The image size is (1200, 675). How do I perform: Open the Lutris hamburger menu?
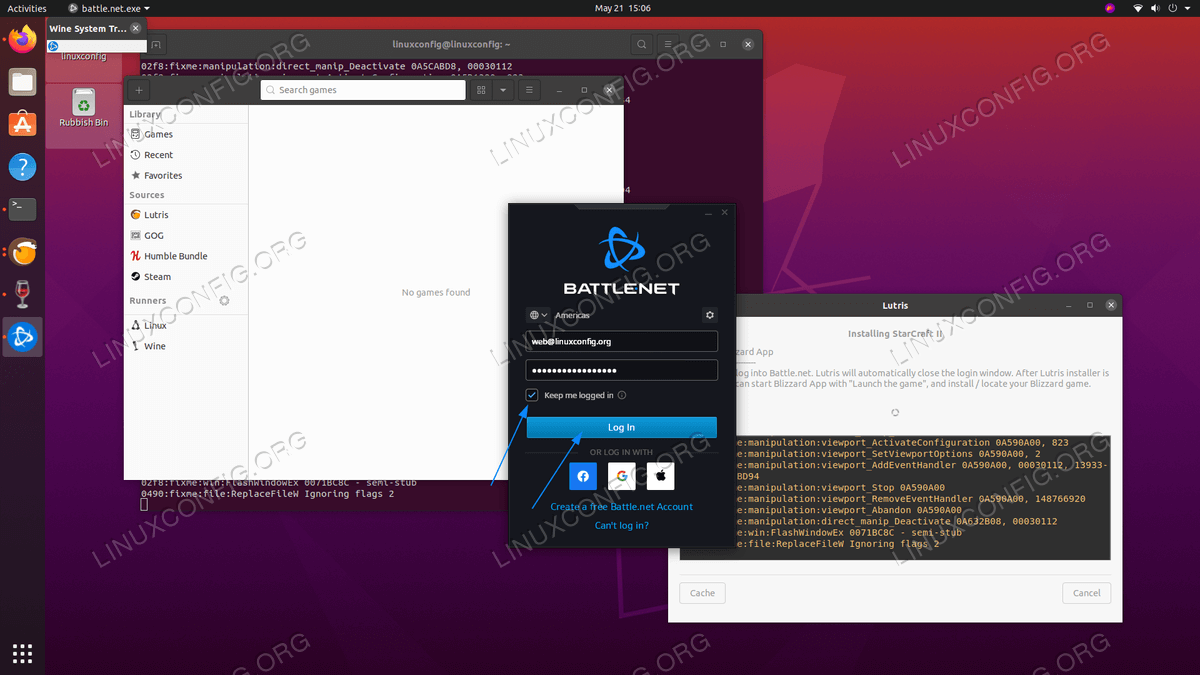click(529, 90)
